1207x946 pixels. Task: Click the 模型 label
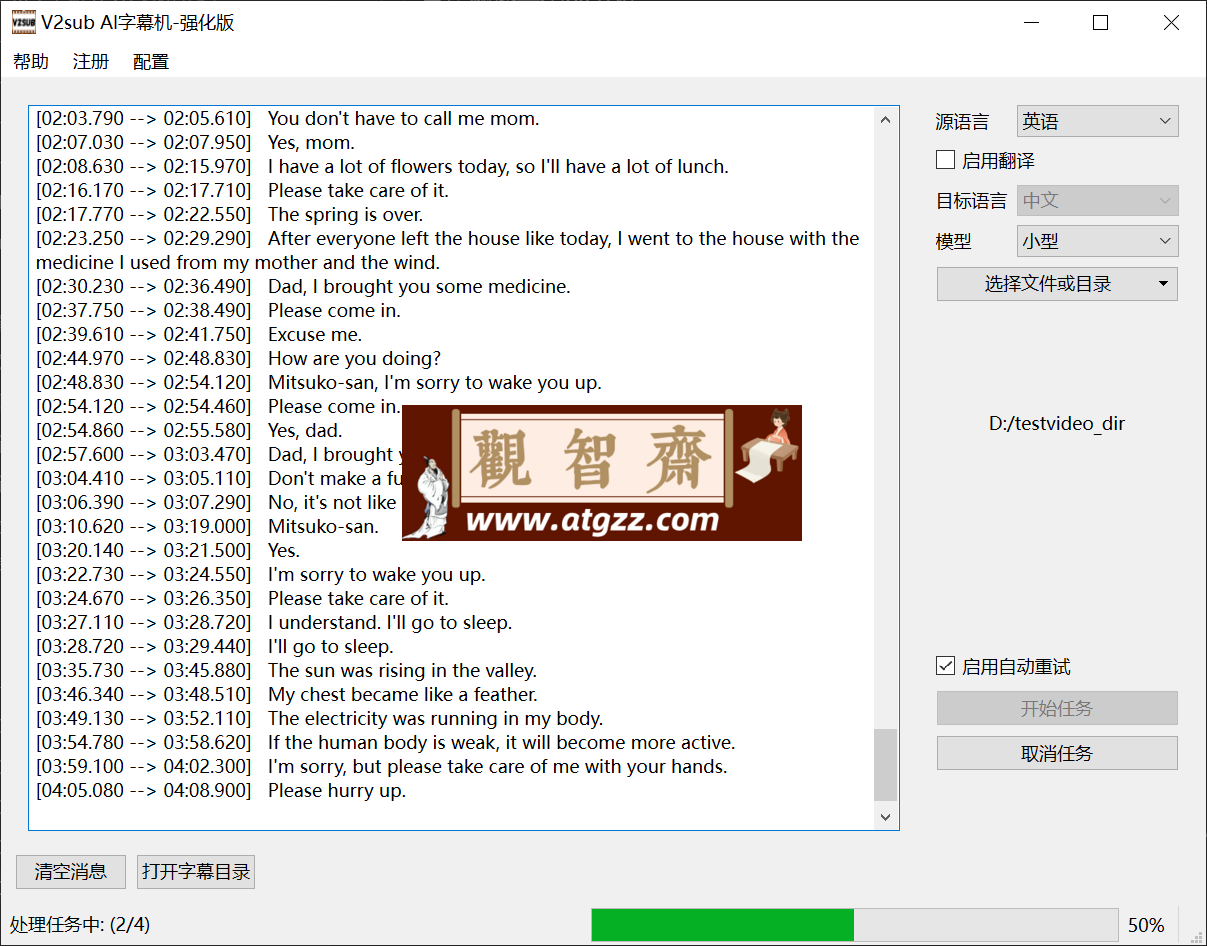(953, 241)
